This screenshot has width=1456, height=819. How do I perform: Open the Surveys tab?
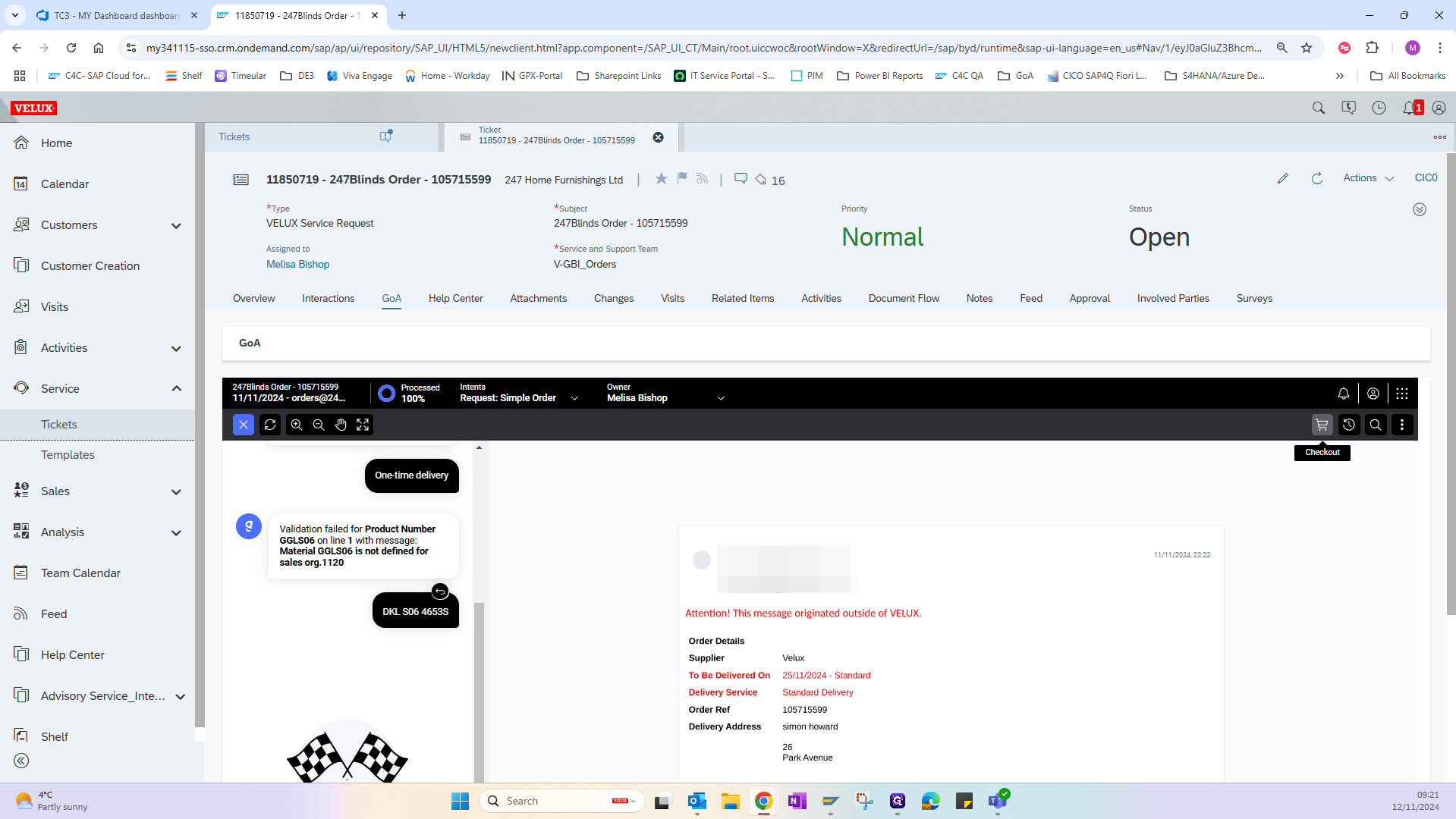[x=1254, y=298]
